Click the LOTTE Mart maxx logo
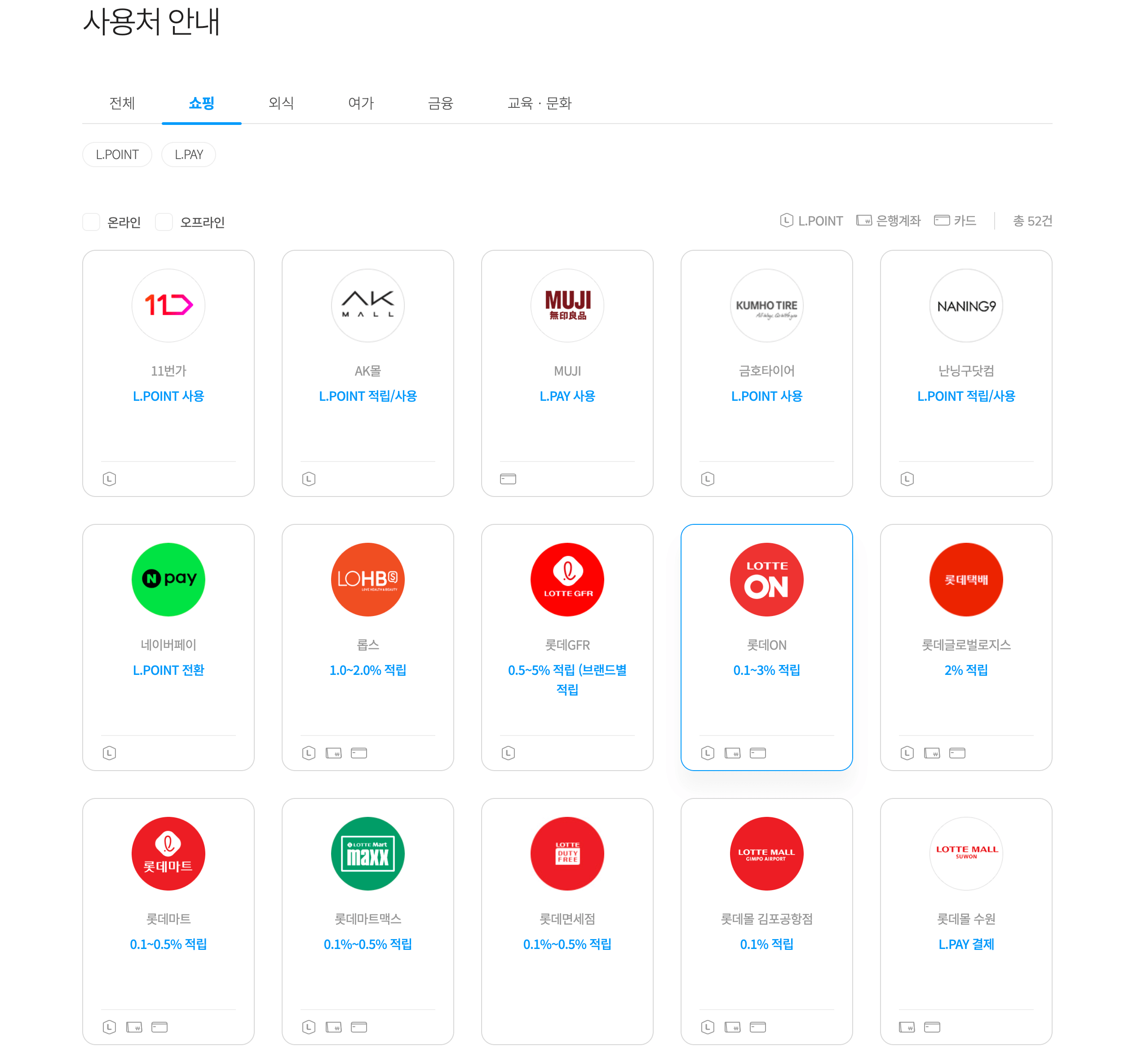The height and width of the screenshot is (1064, 1133). 367,853
